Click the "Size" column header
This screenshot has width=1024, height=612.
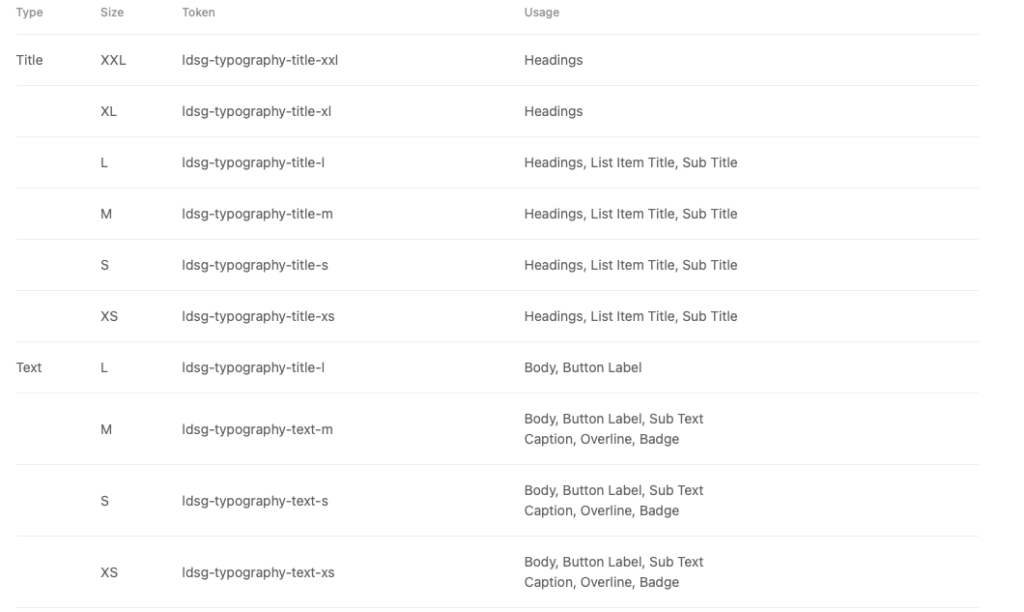tap(113, 12)
